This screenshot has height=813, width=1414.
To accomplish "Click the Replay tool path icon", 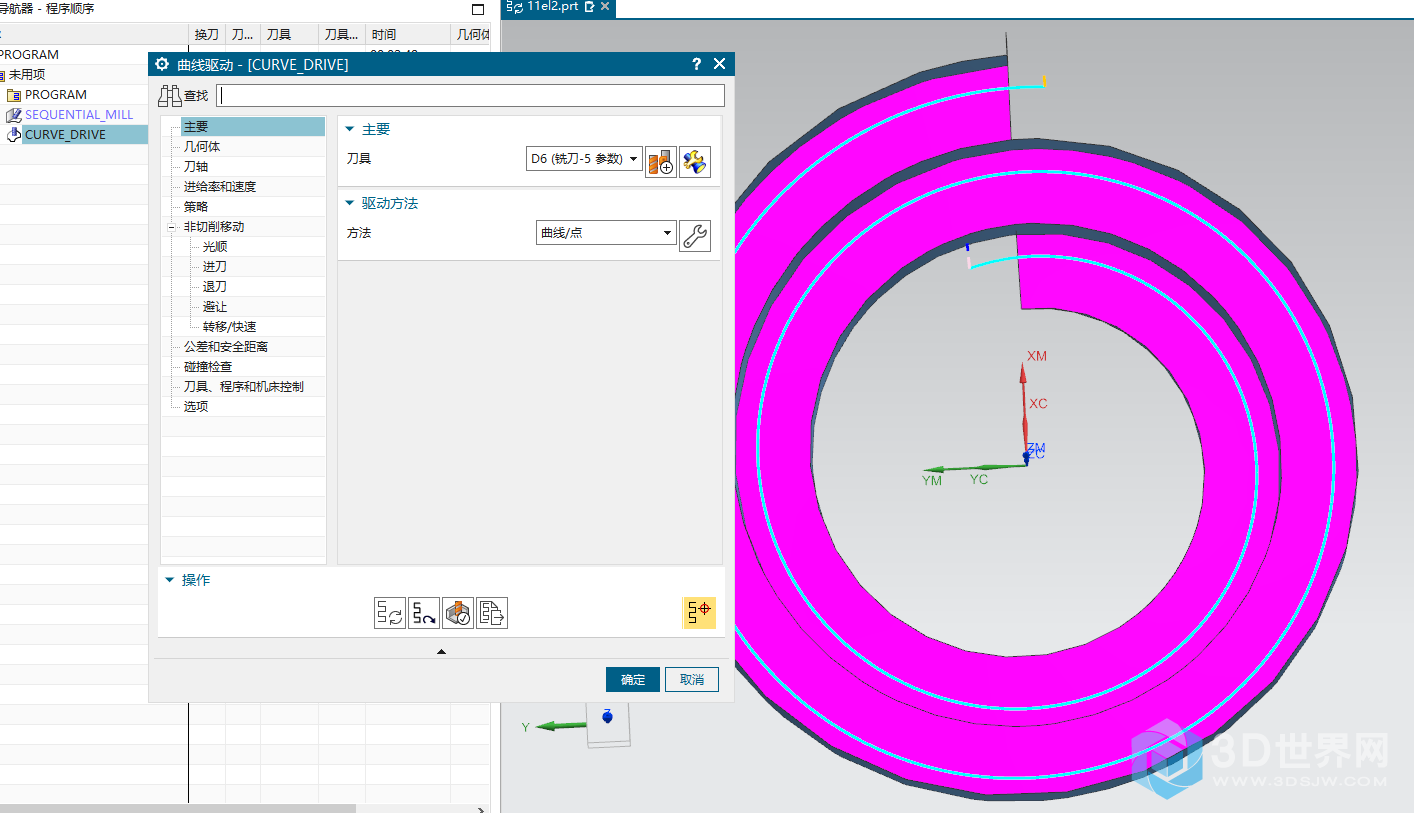I will [424, 613].
